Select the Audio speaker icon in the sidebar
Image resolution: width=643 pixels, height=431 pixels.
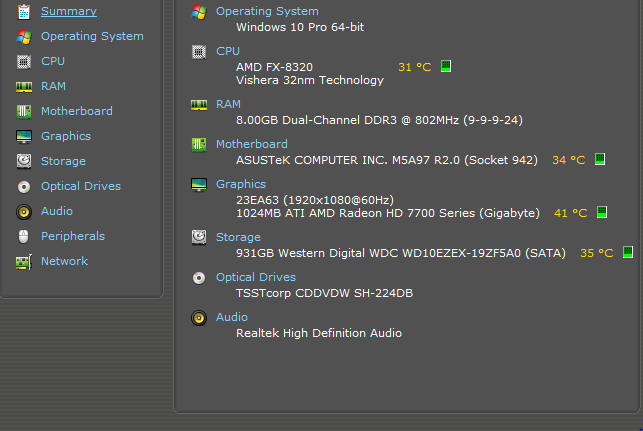pyautogui.click(x=24, y=212)
